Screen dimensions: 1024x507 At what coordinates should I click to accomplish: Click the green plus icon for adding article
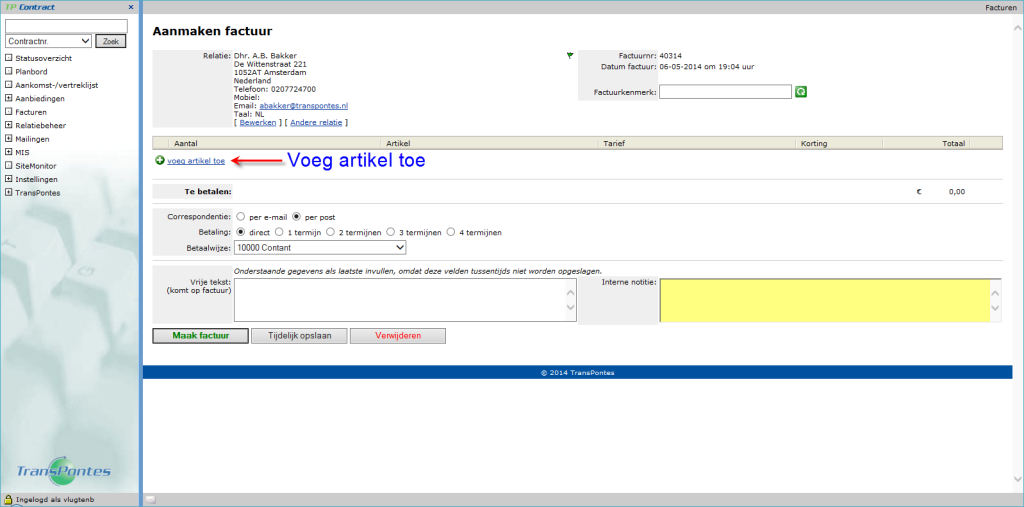pyautogui.click(x=160, y=160)
